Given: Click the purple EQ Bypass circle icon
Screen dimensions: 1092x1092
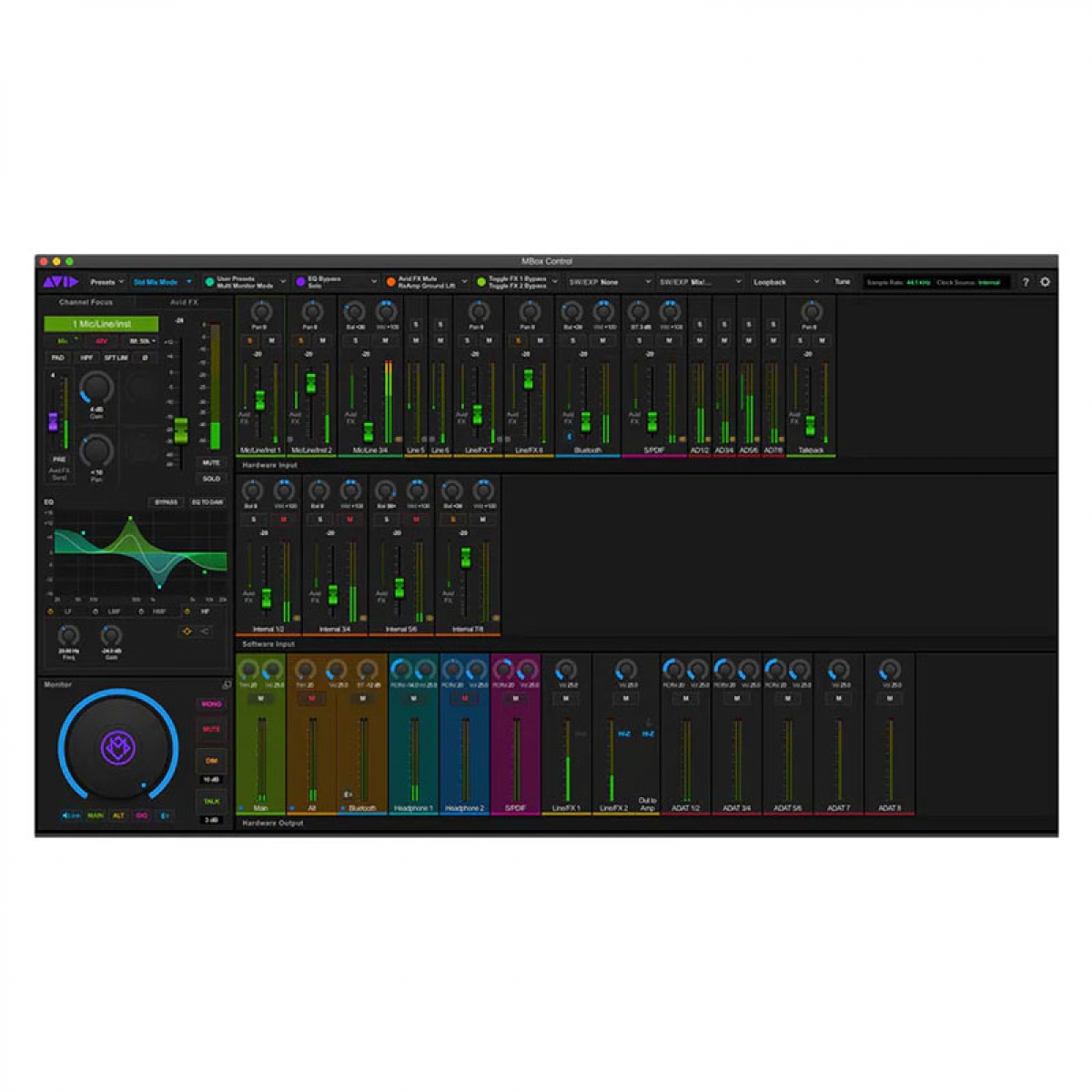Looking at the screenshot, I should 300,282.
